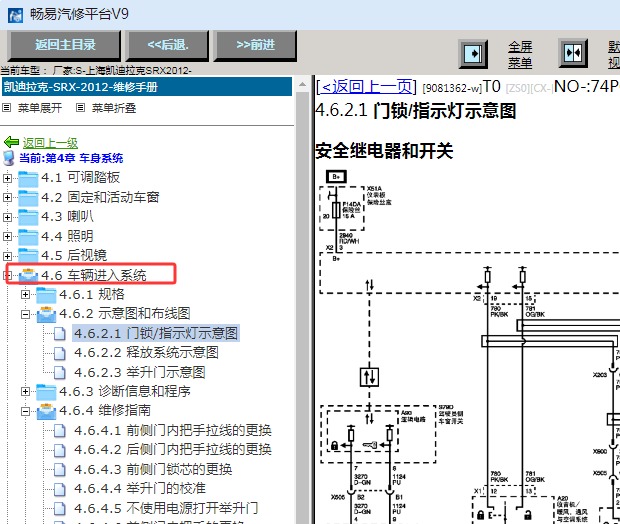Click the folder icon of 4.2 固定和活动车窗
The image size is (620, 524).
click(x=28, y=198)
